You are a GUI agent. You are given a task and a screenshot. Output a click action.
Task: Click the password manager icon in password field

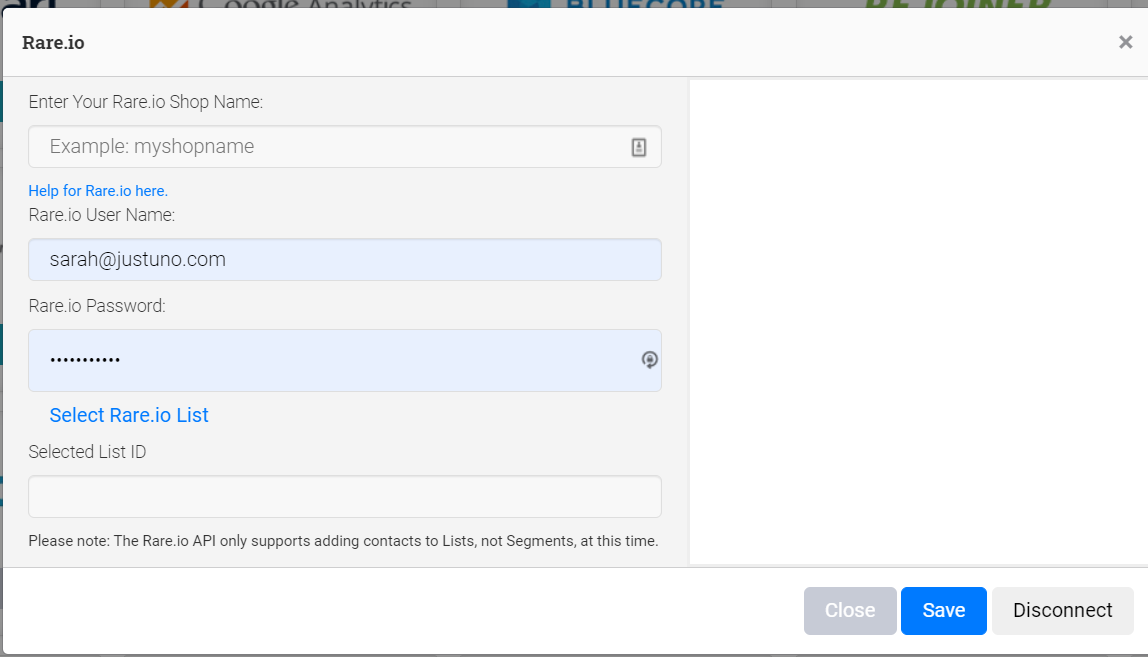click(650, 360)
